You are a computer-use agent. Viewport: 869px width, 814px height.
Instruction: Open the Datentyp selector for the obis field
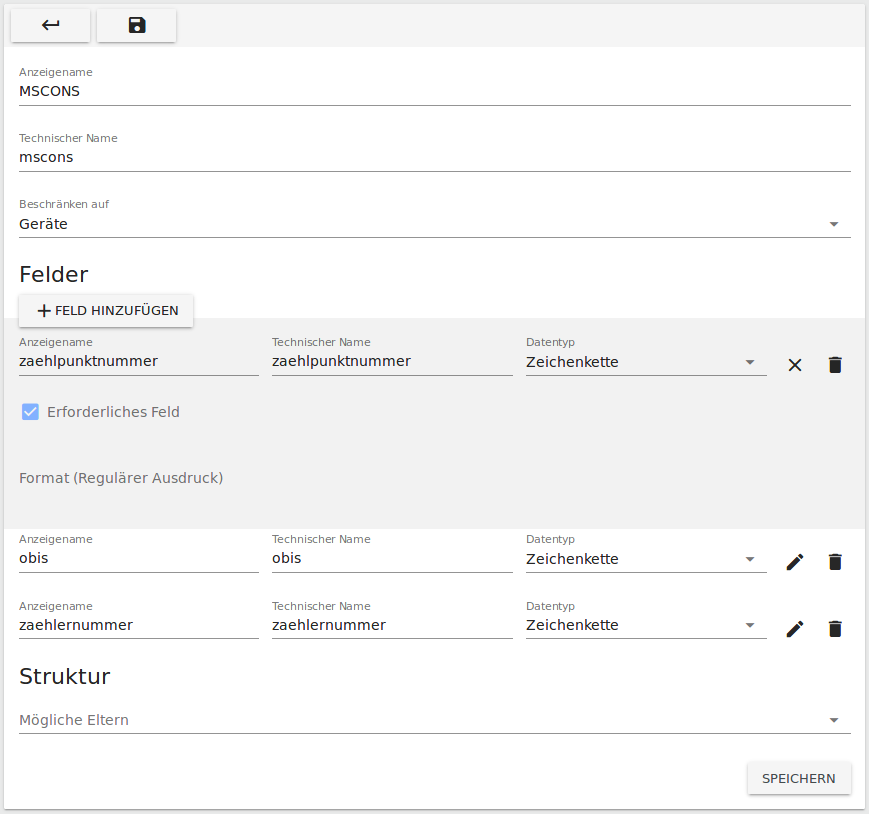pyautogui.click(x=748, y=559)
